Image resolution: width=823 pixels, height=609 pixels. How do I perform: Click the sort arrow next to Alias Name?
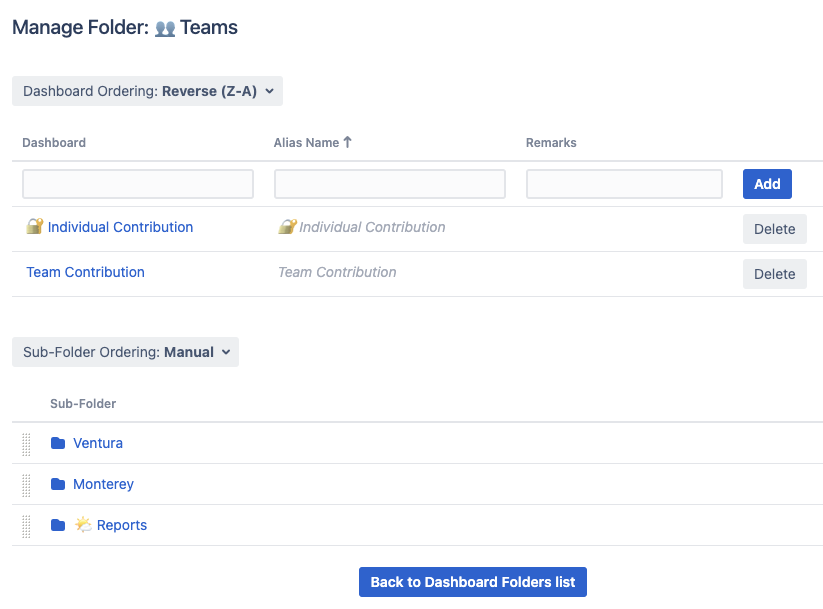click(348, 142)
